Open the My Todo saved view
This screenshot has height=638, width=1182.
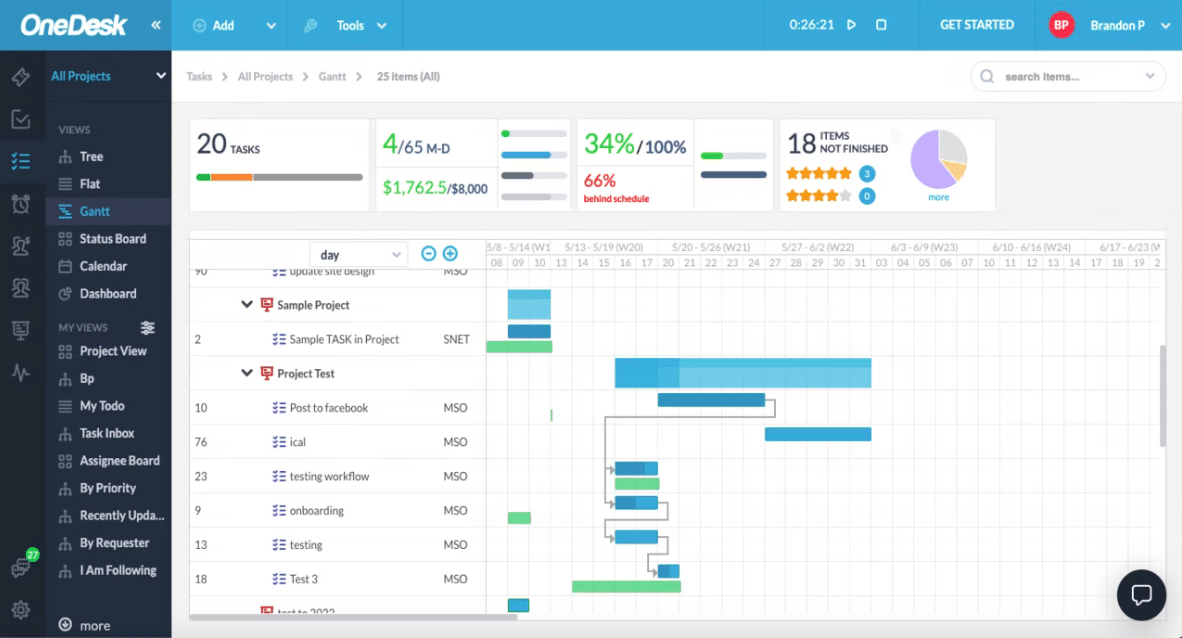102,406
